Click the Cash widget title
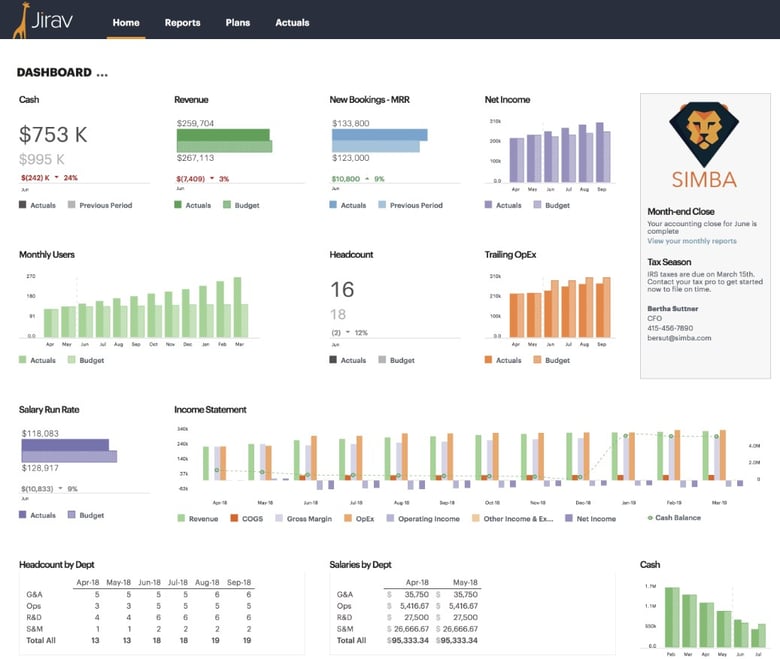This screenshot has width=780, height=659. 29,99
